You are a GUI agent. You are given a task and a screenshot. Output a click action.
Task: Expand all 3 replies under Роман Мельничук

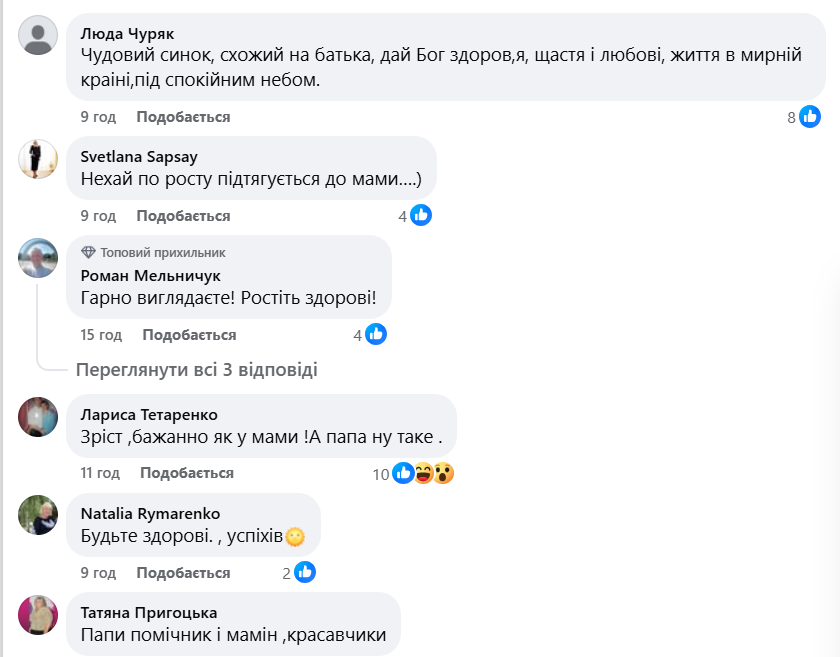point(197,370)
